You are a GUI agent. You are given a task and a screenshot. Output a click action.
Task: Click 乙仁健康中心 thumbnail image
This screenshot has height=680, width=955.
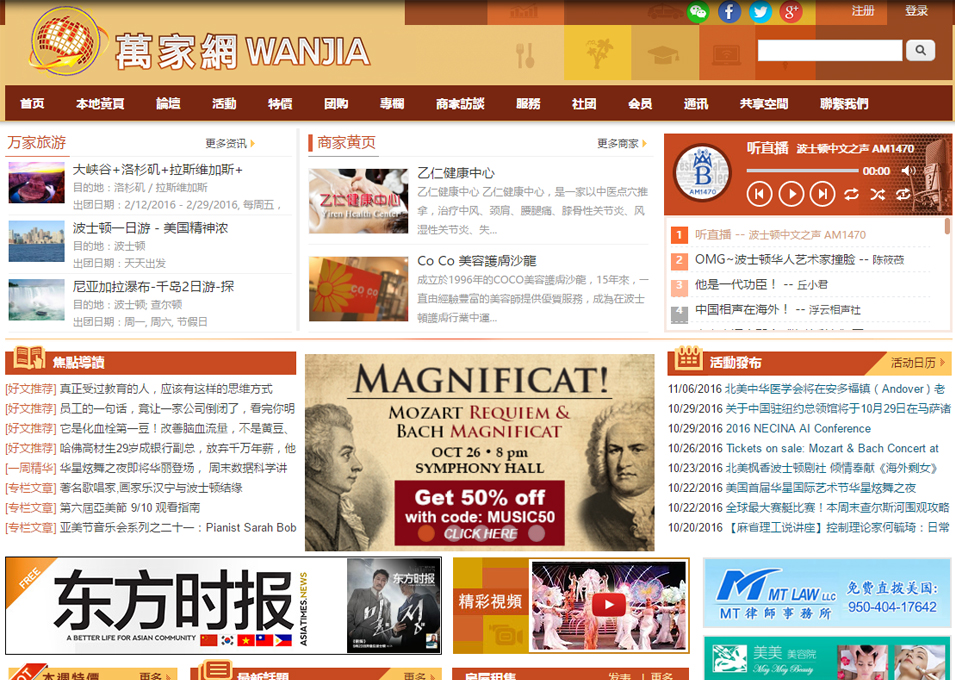pyautogui.click(x=358, y=201)
